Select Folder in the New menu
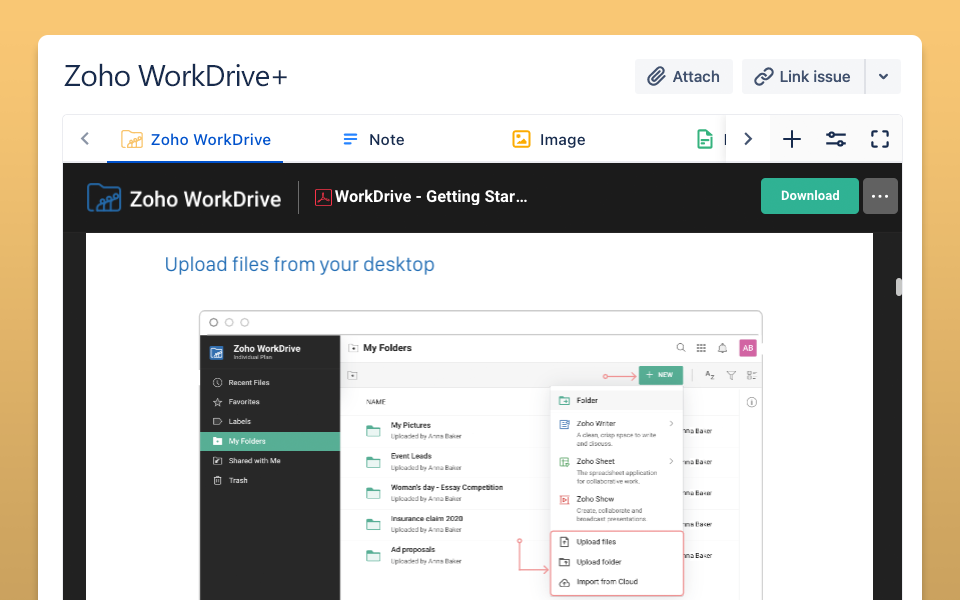 click(x=617, y=400)
